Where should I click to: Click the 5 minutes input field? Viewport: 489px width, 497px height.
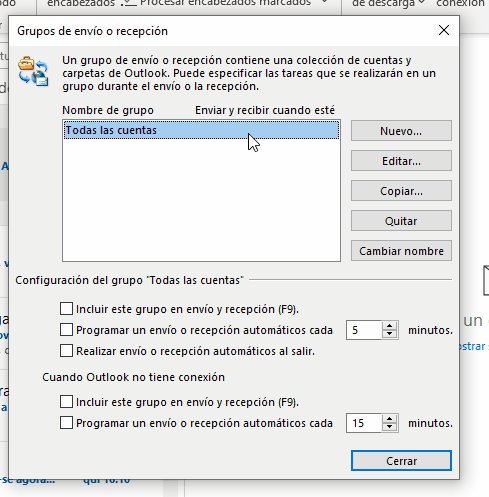(x=364, y=330)
